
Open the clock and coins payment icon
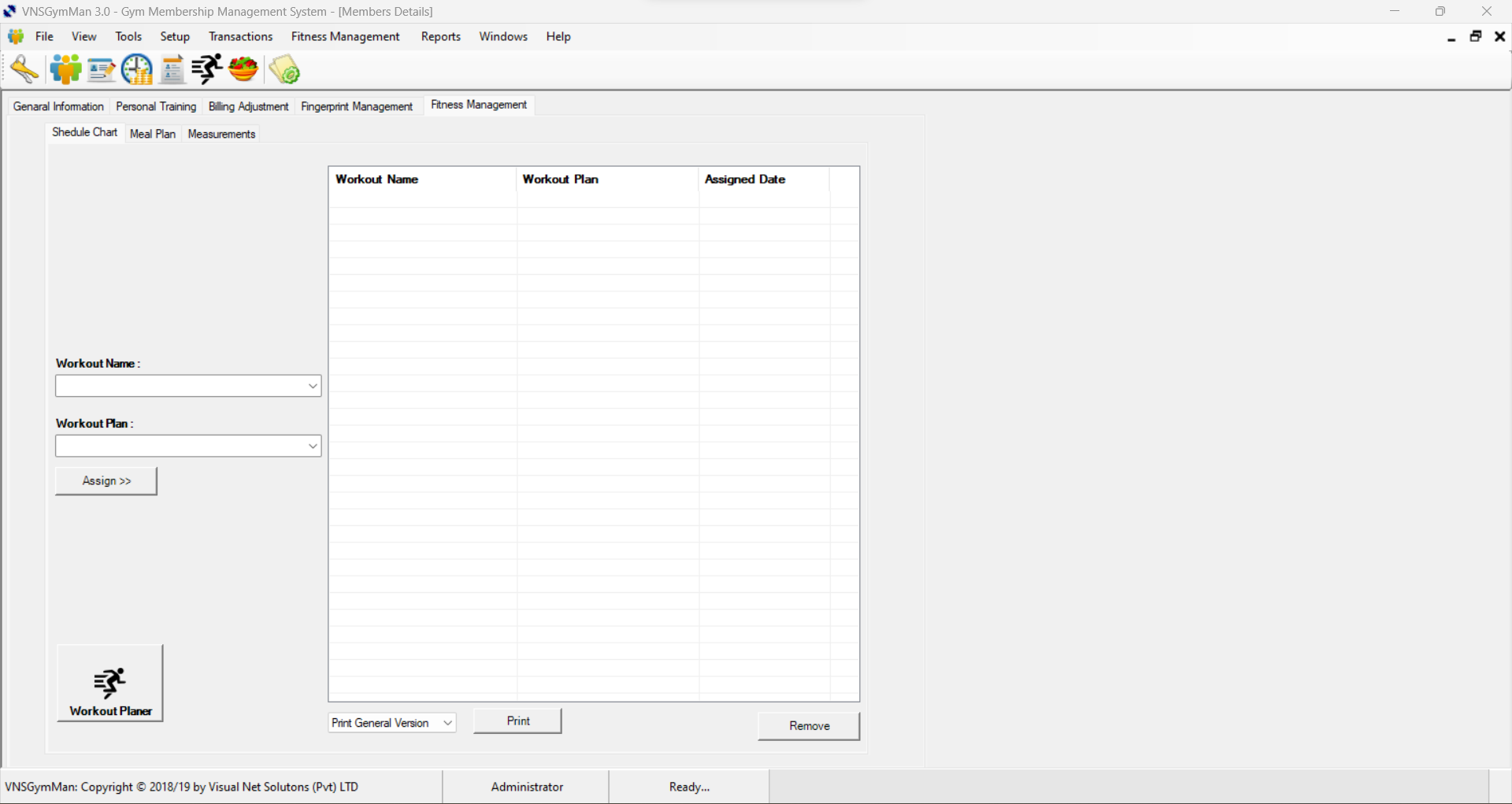click(x=137, y=69)
